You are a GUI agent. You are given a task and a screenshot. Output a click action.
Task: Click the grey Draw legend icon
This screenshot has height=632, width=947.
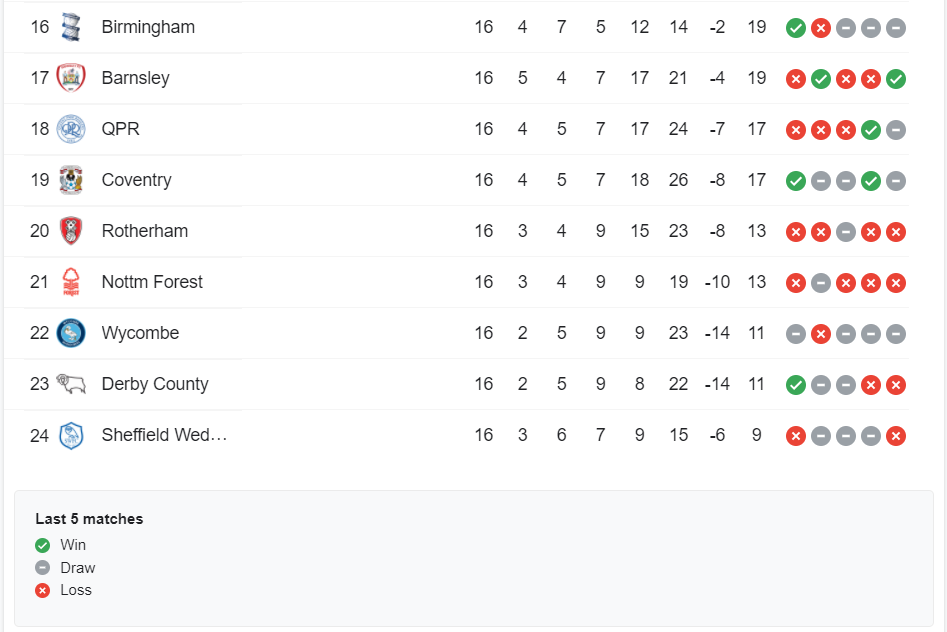tap(42, 568)
